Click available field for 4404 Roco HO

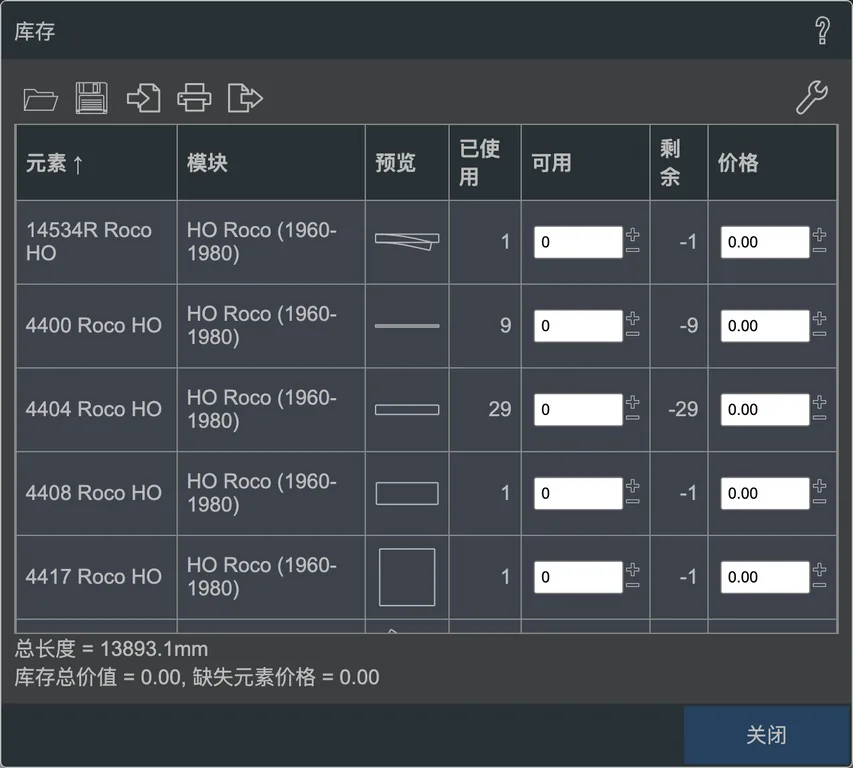[578, 410]
